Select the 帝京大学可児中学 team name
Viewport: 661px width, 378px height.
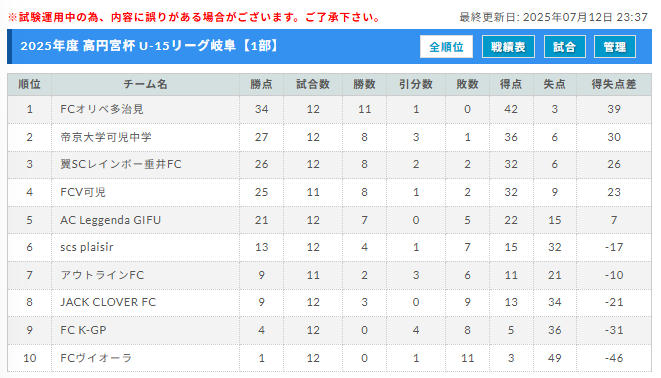pos(106,137)
